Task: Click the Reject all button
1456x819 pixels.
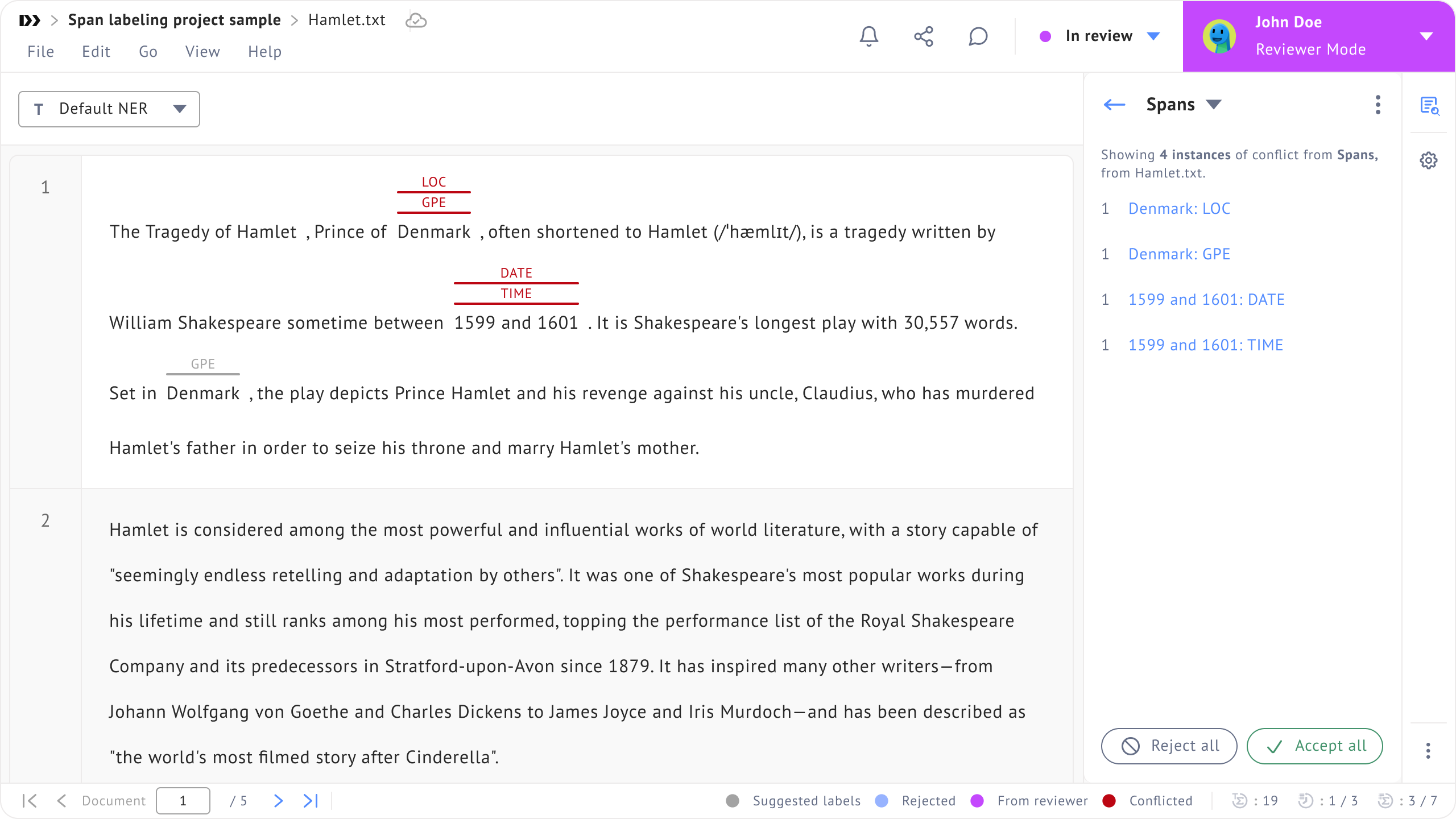Action: click(x=1169, y=746)
